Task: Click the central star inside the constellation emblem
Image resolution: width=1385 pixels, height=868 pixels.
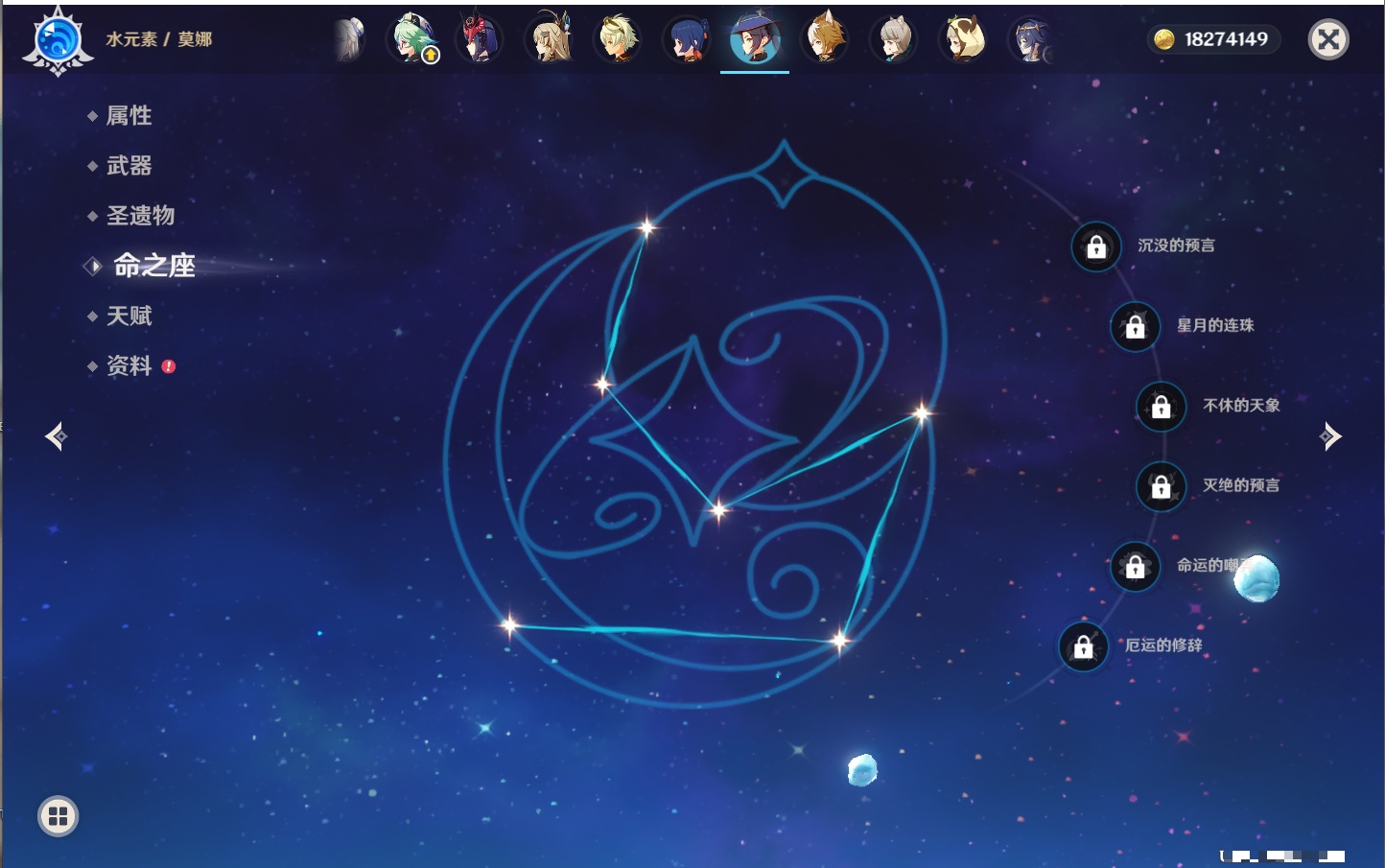Action: 718,509
